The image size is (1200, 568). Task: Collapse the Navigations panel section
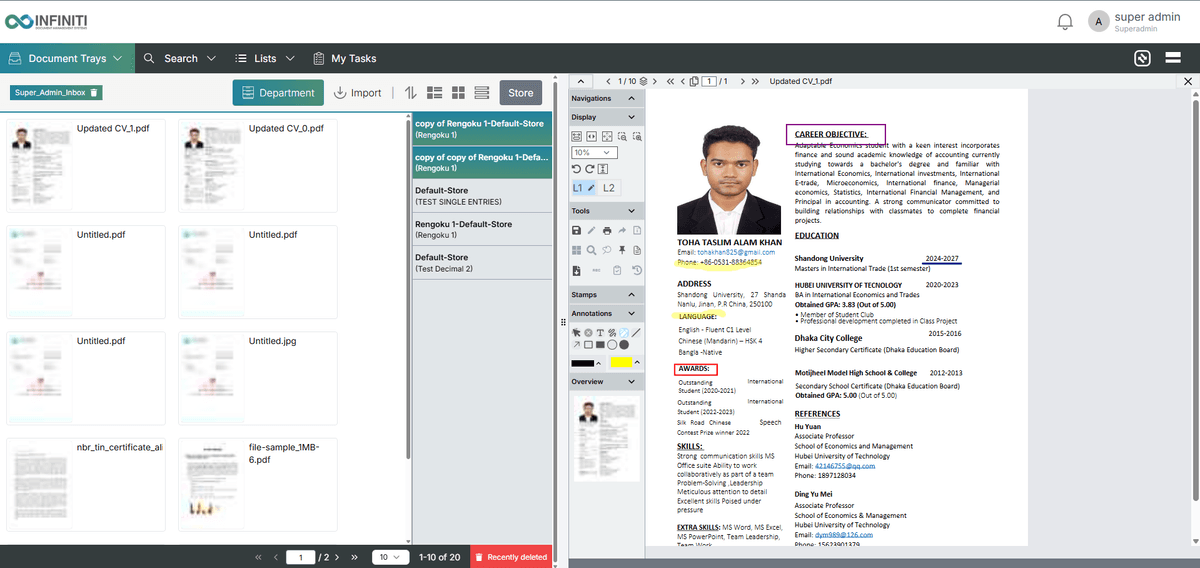[x=631, y=99]
